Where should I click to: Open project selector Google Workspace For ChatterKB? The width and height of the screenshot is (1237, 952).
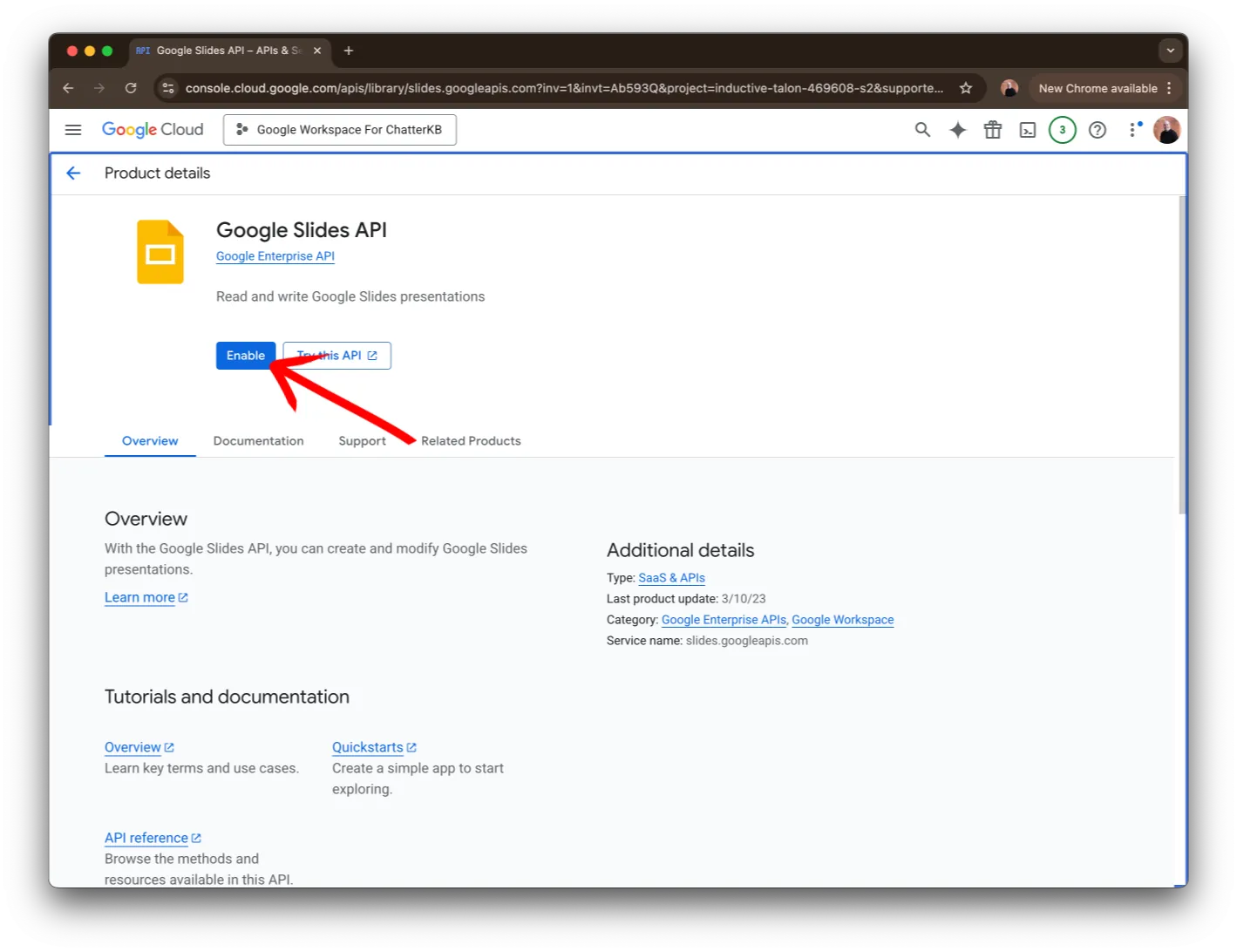coord(340,130)
